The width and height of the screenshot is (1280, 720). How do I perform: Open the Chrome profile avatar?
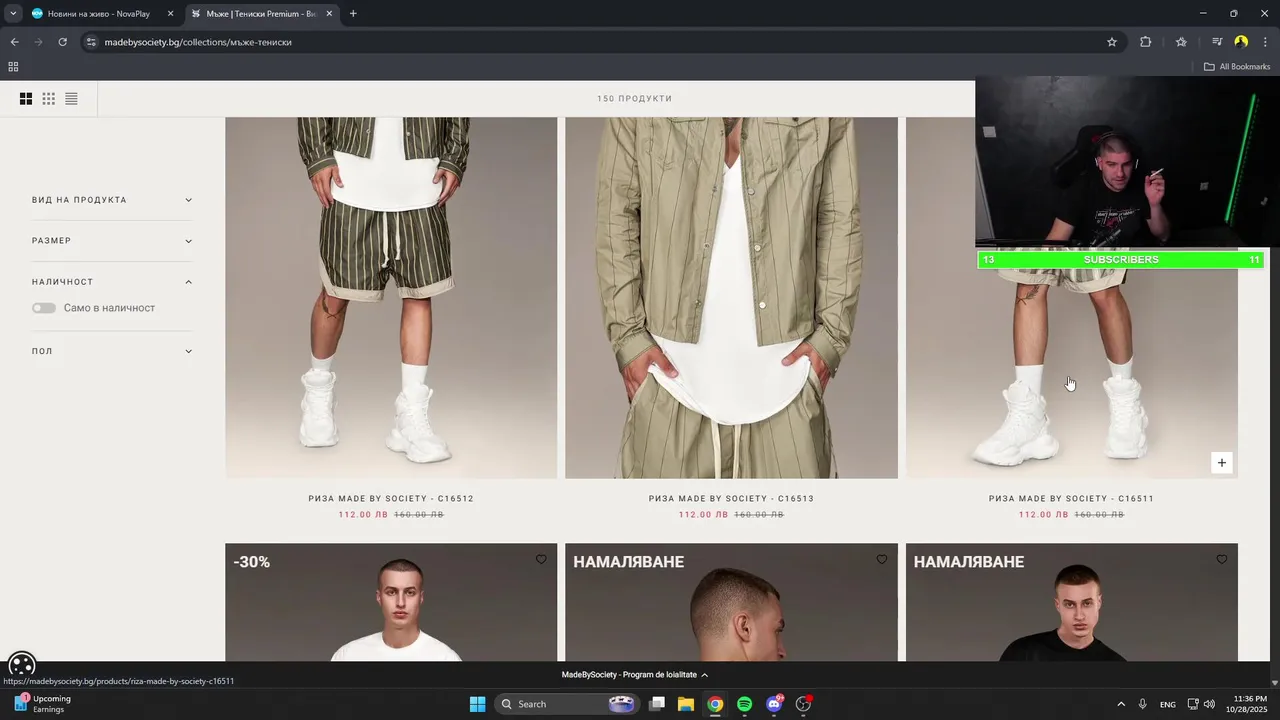coord(1241,42)
